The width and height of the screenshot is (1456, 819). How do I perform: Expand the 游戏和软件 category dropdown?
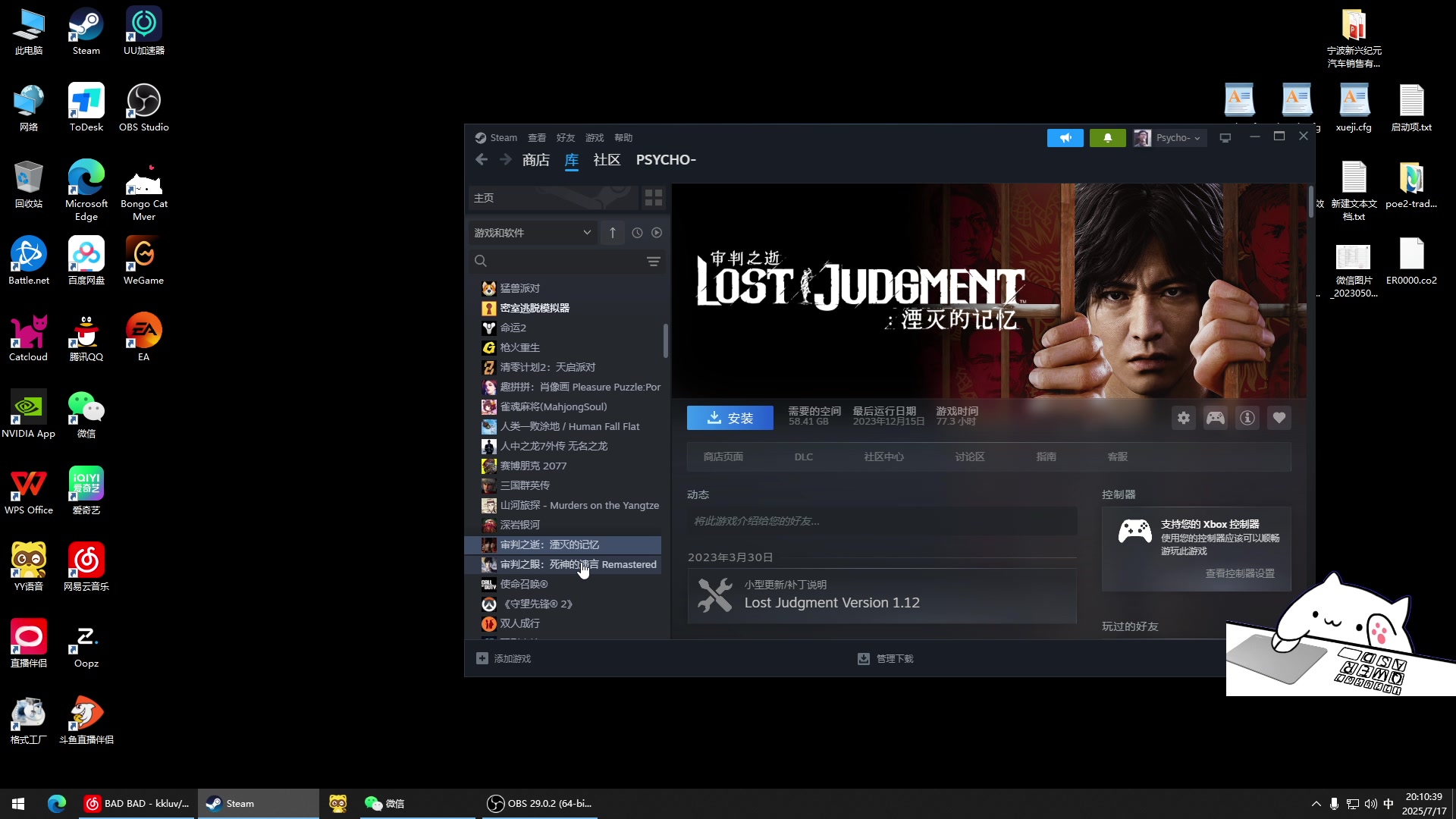point(532,233)
